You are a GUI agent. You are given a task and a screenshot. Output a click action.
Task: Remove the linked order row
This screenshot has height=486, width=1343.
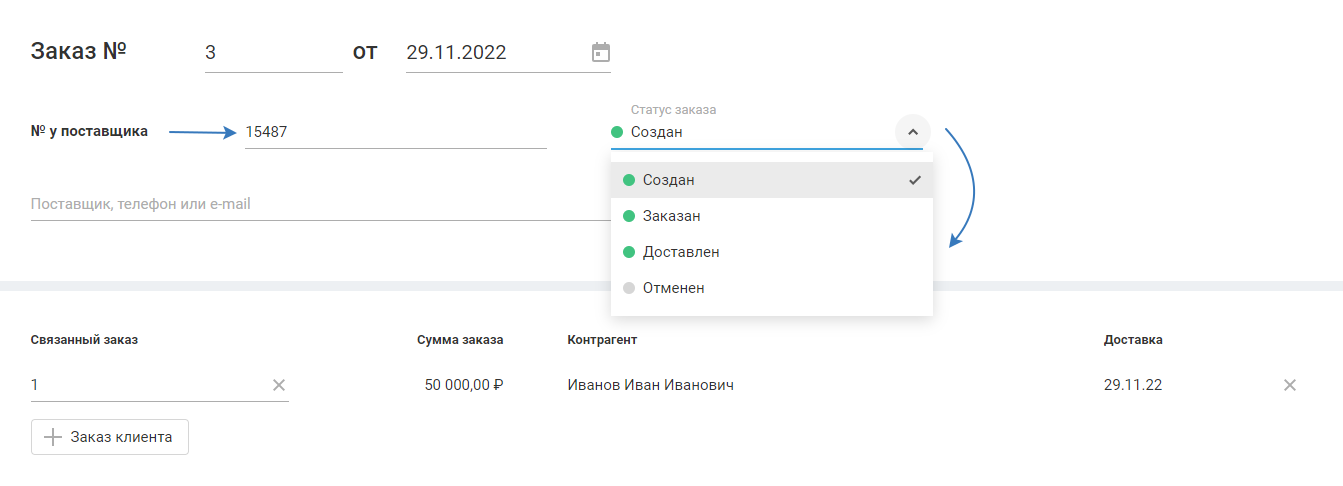(x=1290, y=385)
